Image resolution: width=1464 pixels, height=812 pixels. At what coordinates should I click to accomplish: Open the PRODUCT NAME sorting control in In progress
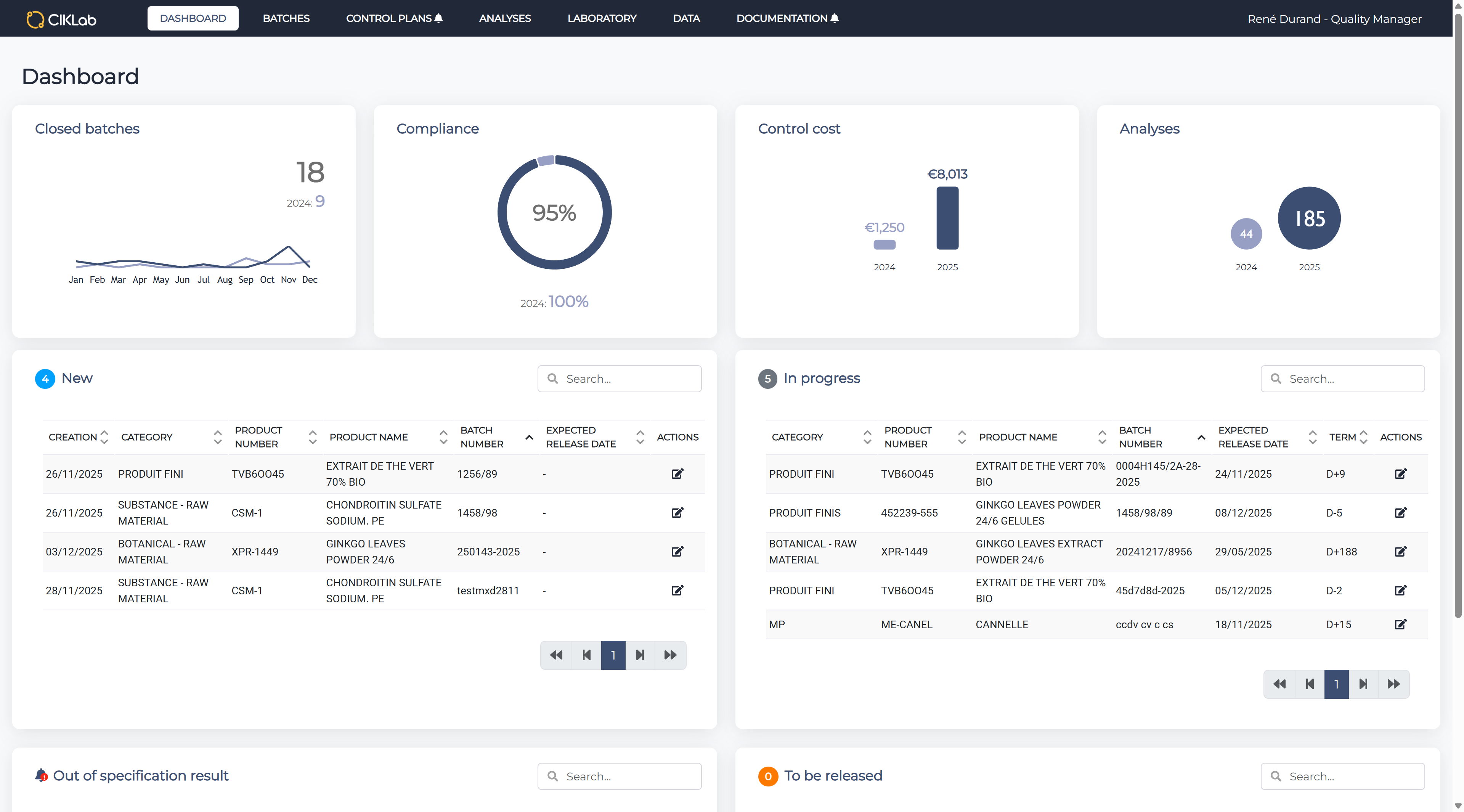click(x=1102, y=437)
